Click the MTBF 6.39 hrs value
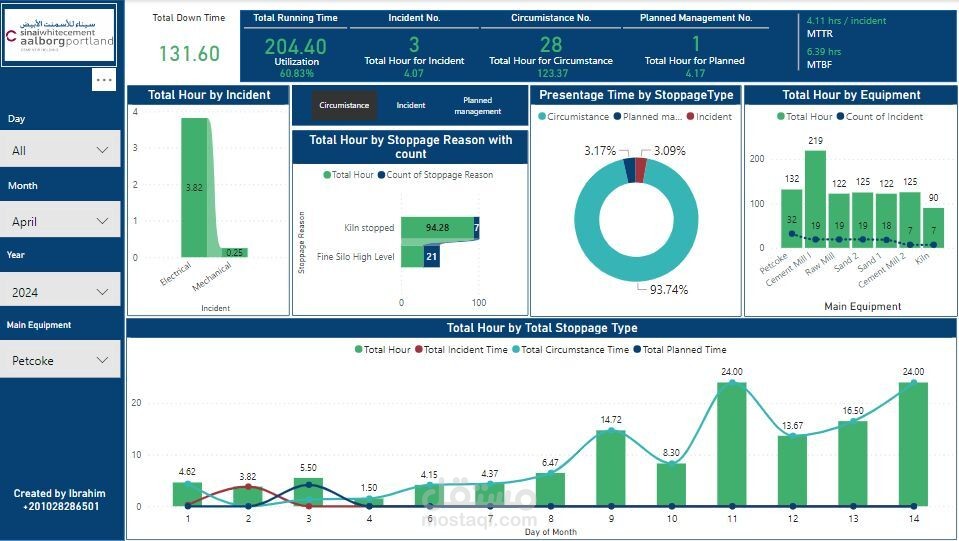Viewport: 959px width, 541px height. [x=823, y=52]
